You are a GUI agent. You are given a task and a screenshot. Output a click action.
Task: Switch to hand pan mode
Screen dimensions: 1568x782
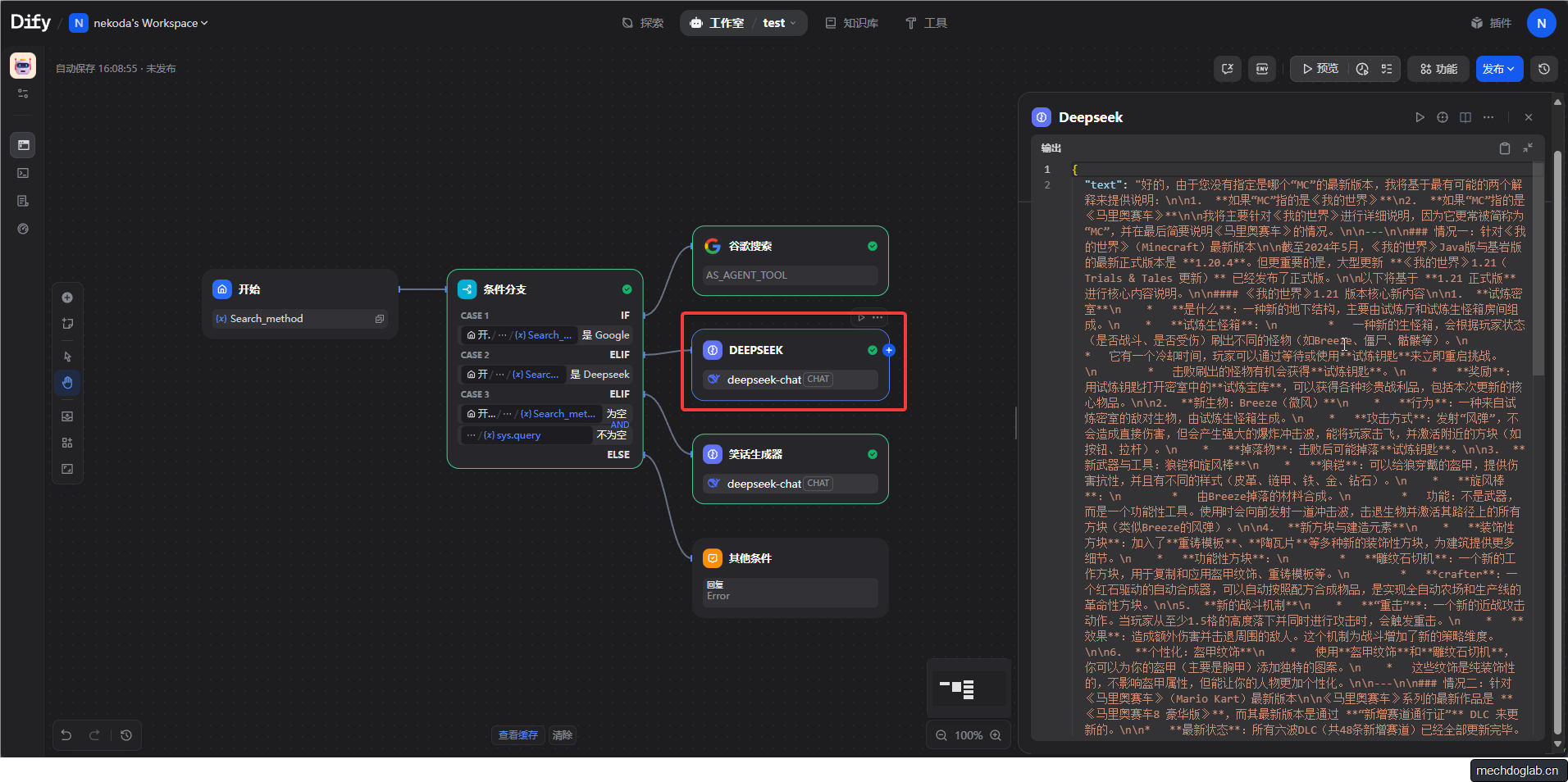click(67, 383)
